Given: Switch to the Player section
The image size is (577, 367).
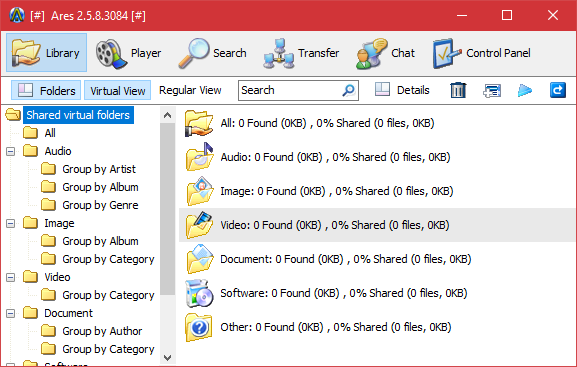Looking at the screenshot, I should tap(128, 53).
